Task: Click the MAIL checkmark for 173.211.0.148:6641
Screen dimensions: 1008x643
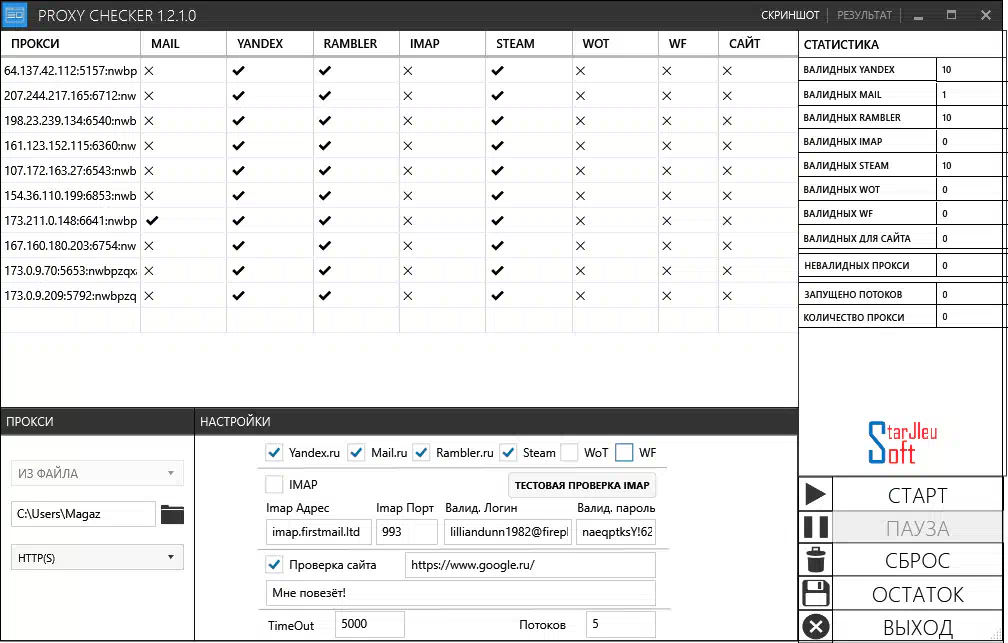Action: (152, 221)
